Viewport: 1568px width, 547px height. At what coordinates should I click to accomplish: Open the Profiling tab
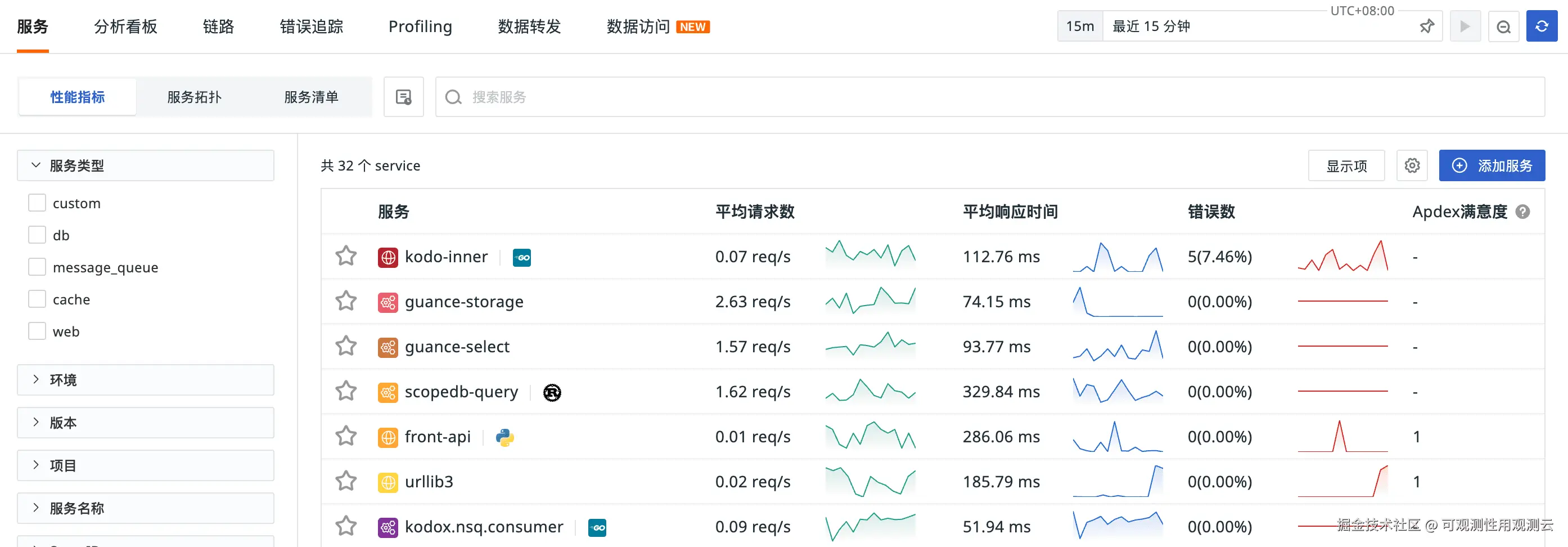[x=421, y=26]
